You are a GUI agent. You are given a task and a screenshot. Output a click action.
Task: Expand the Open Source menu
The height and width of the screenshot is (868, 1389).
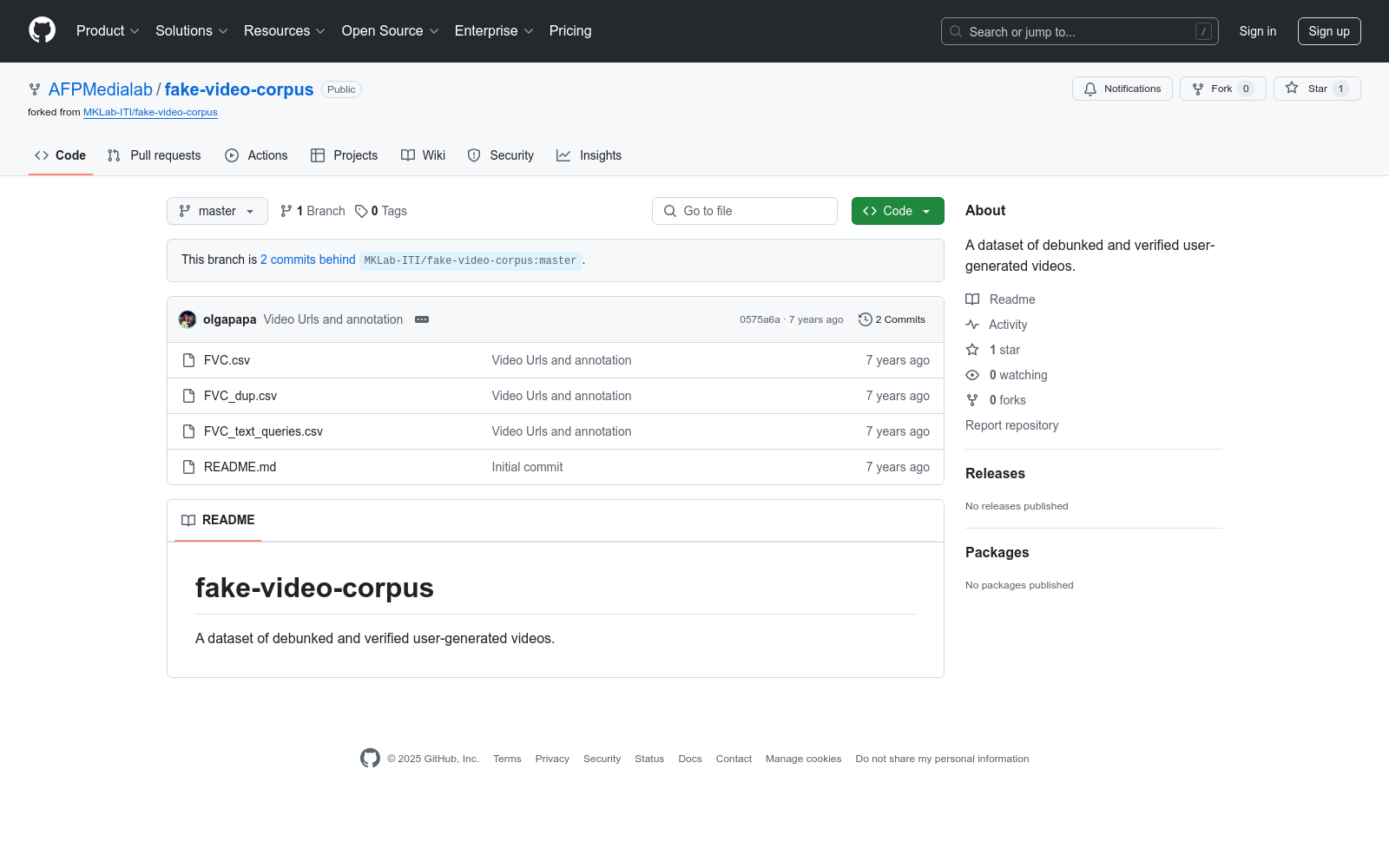point(391,31)
